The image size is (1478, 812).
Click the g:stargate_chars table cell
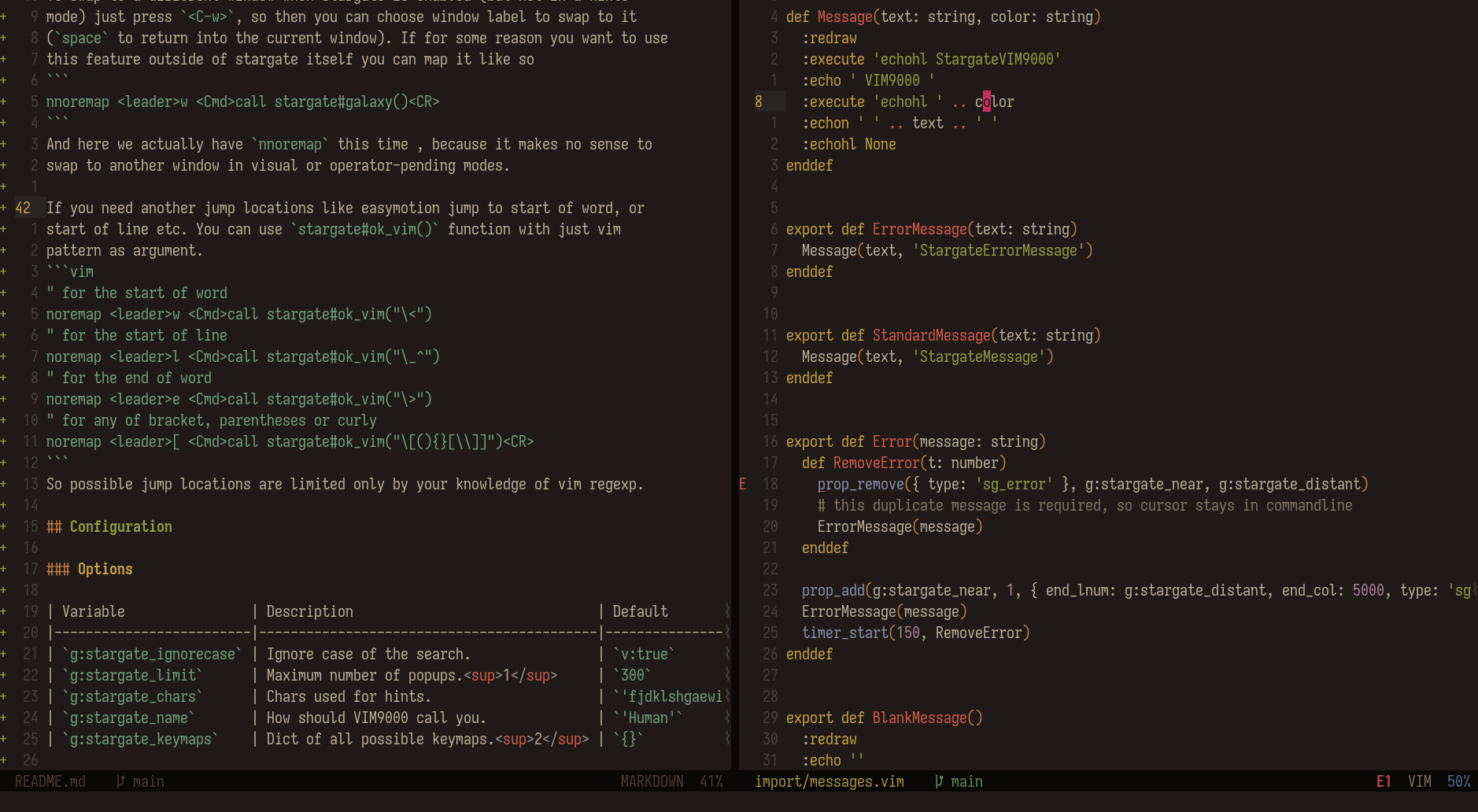[133, 696]
